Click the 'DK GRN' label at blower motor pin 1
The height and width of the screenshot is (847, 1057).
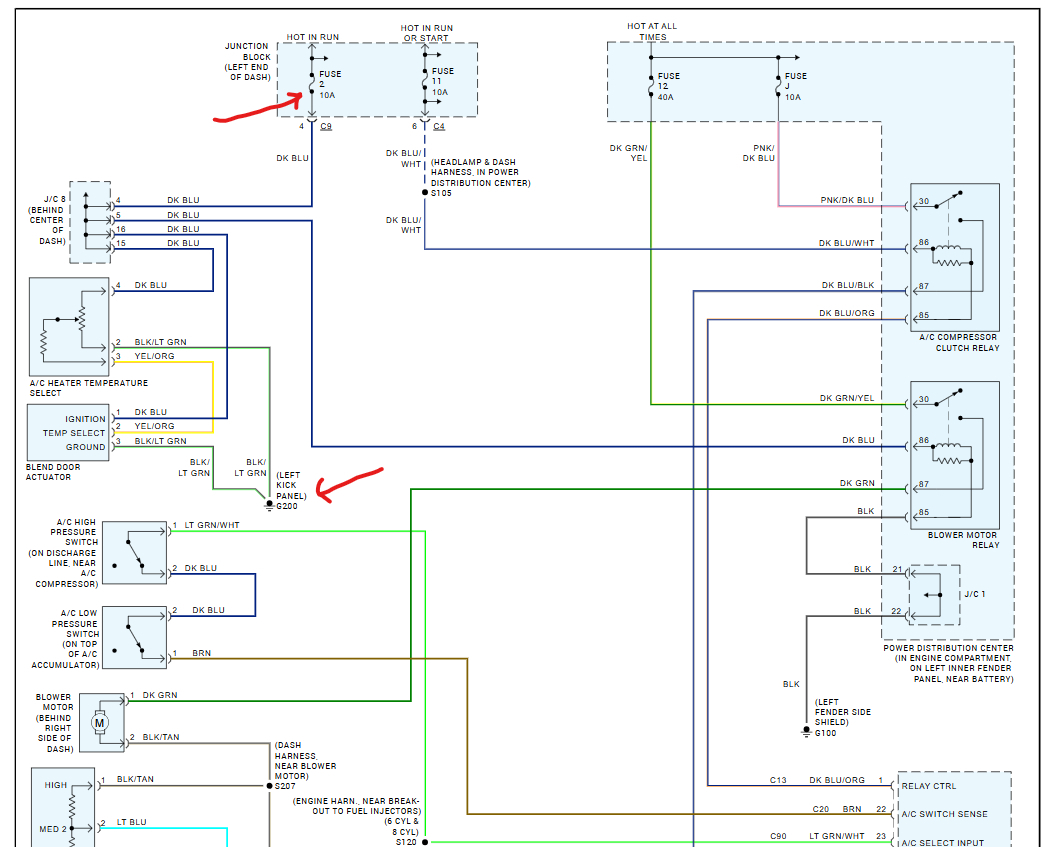[160, 695]
